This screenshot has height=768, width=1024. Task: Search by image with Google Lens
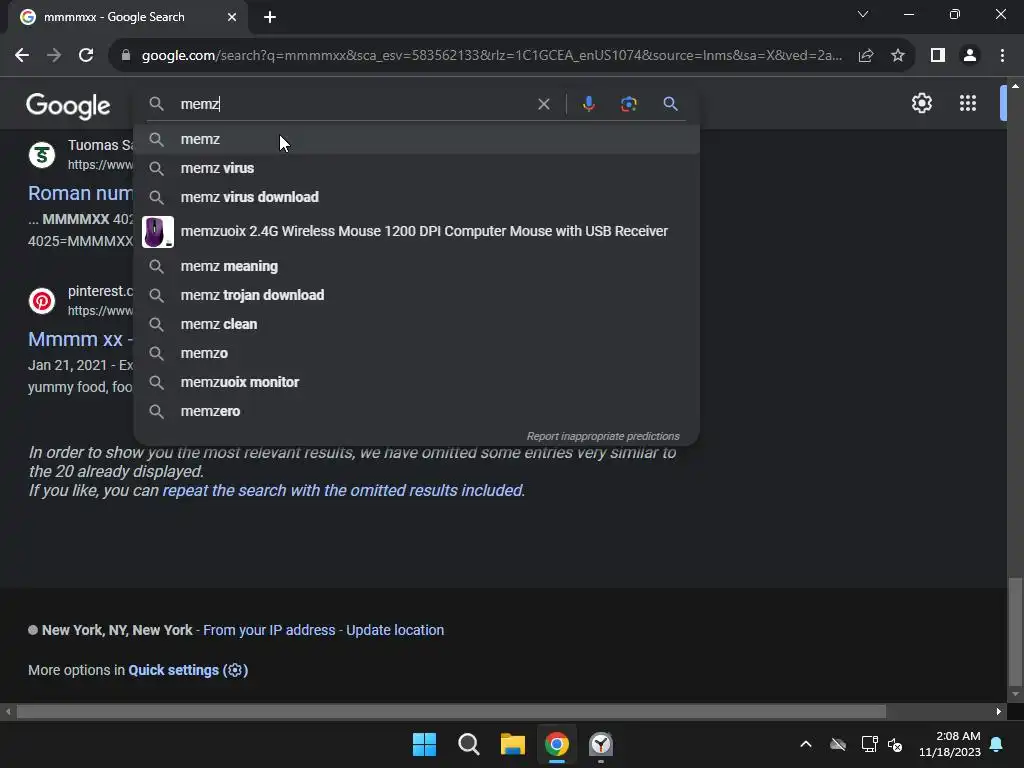[x=628, y=104]
